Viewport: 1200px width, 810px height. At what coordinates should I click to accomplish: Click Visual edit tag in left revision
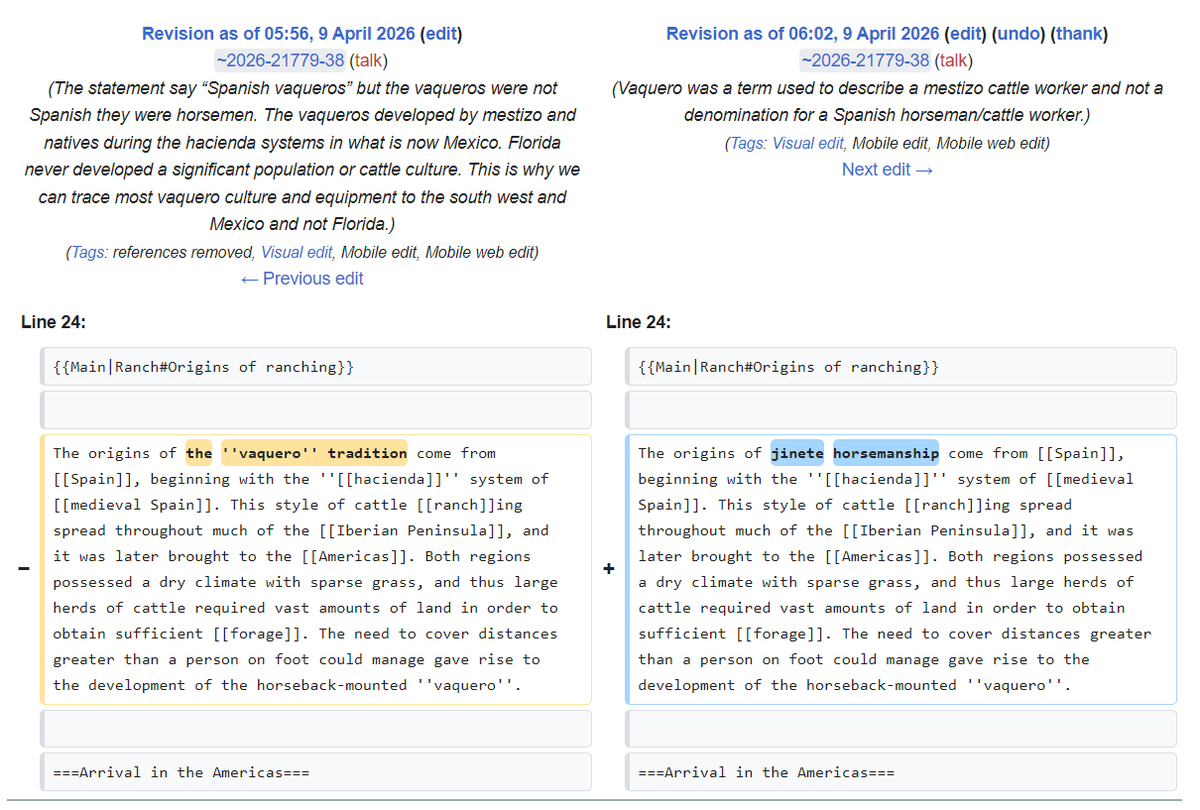pos(296,252)
